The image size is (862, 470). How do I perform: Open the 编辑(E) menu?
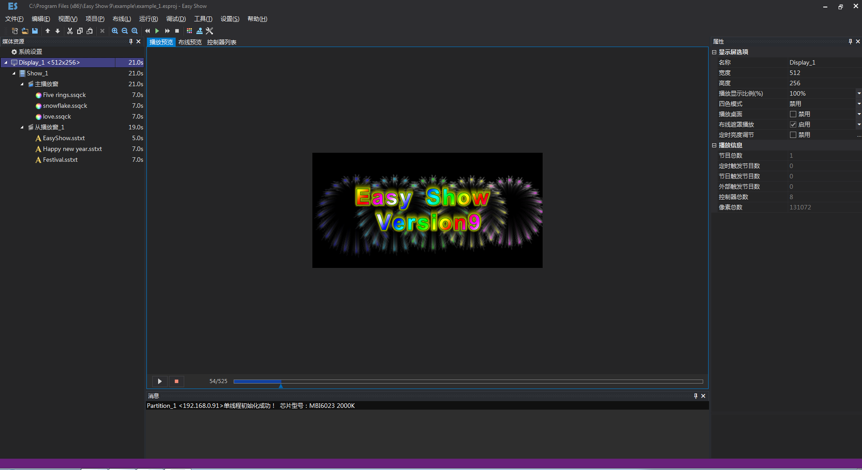click(x=41, y=19)
